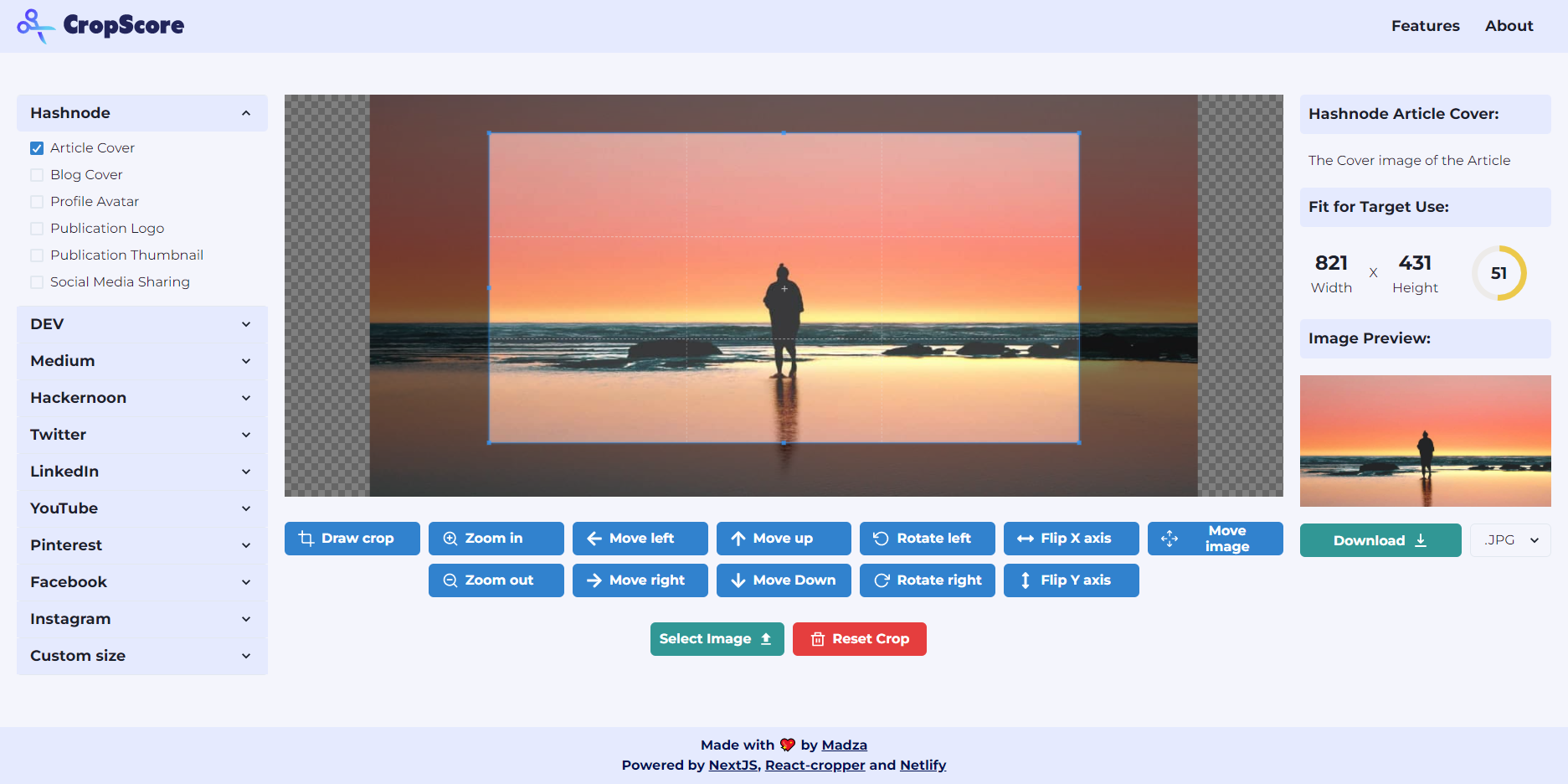
Task: Expand the LinkedIn section
Action: pyautogui.click(x=141, y=472)
